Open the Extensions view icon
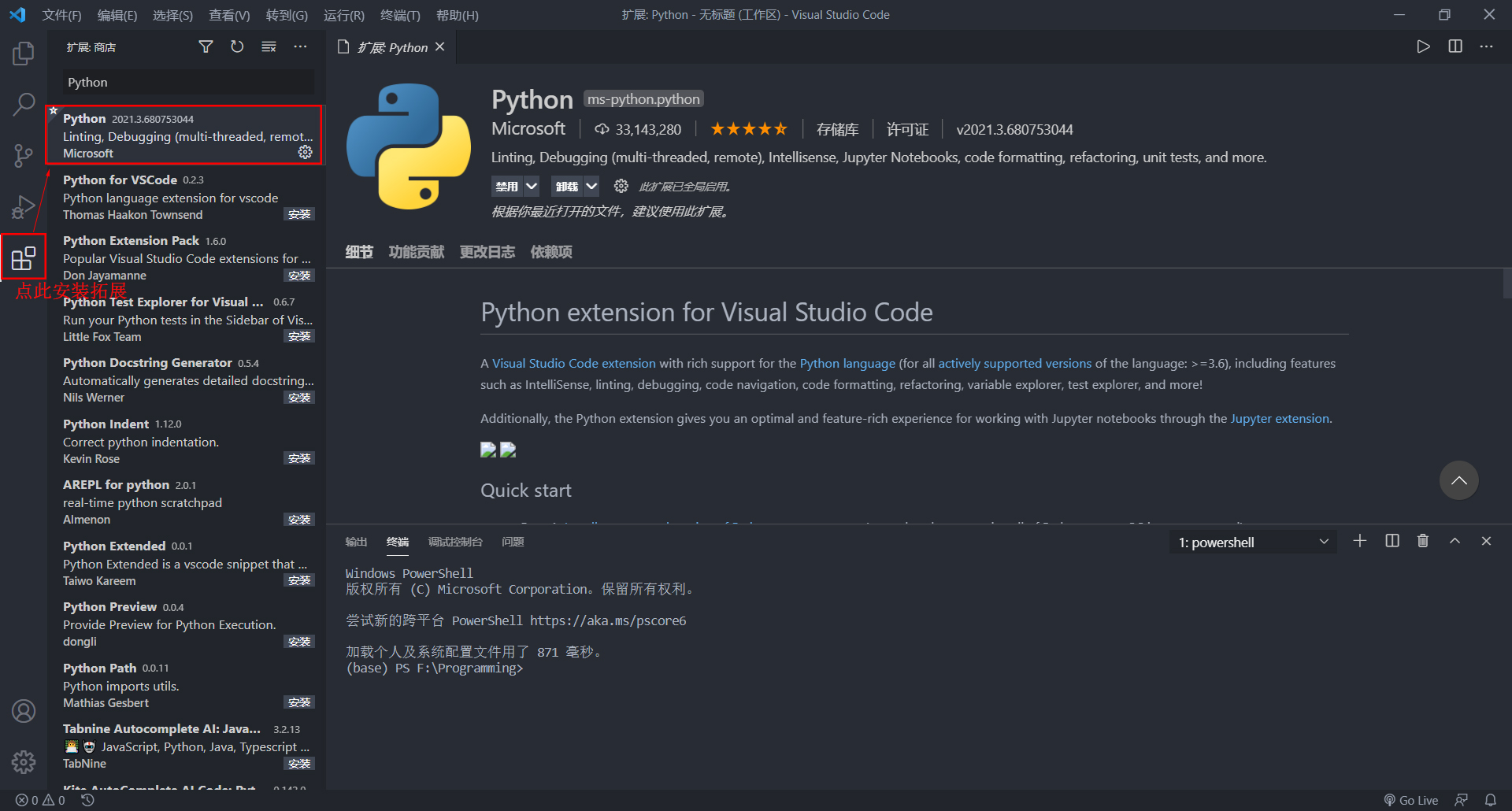Image resolution: width=1512 pixels, height=811 pixels. click(24, 257)
